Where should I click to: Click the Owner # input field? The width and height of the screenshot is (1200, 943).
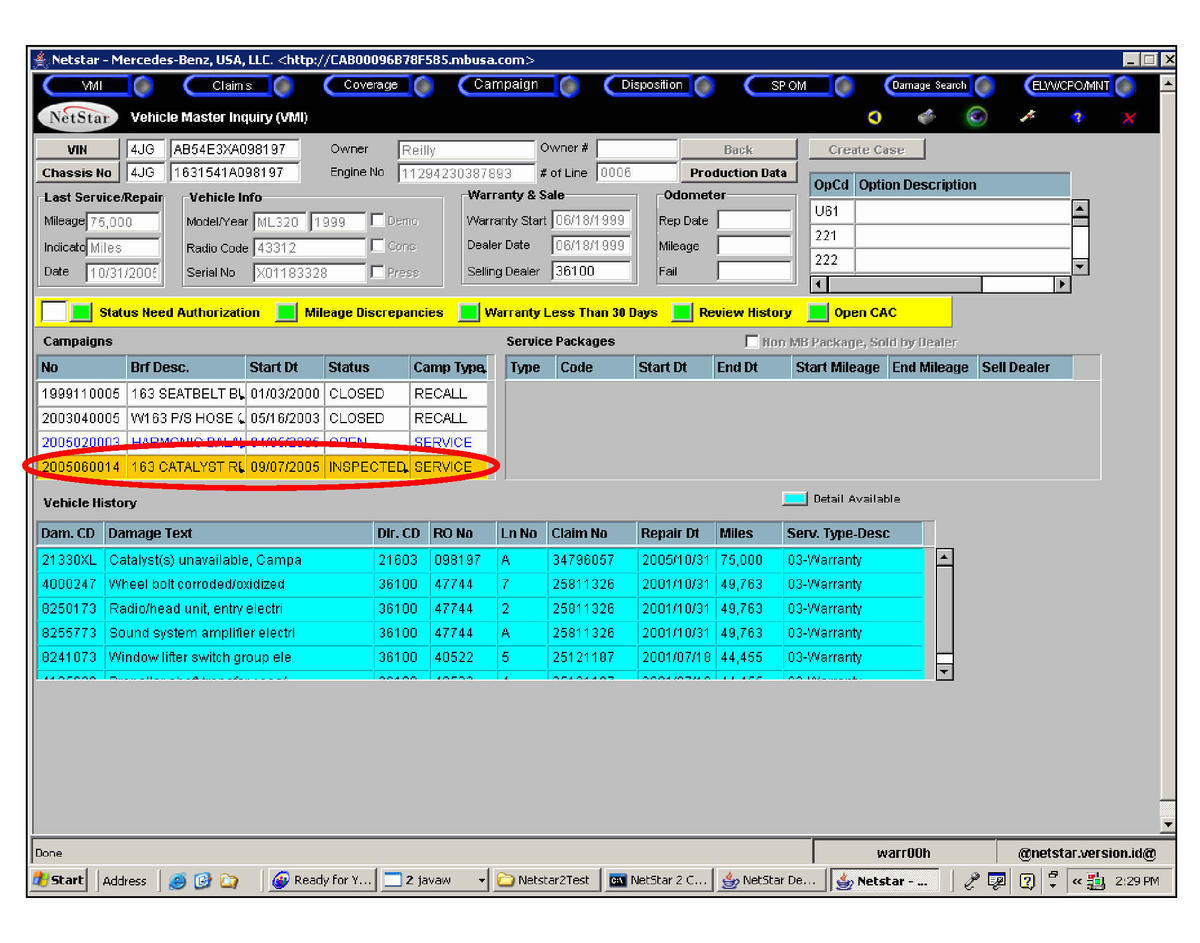point(637,149)
